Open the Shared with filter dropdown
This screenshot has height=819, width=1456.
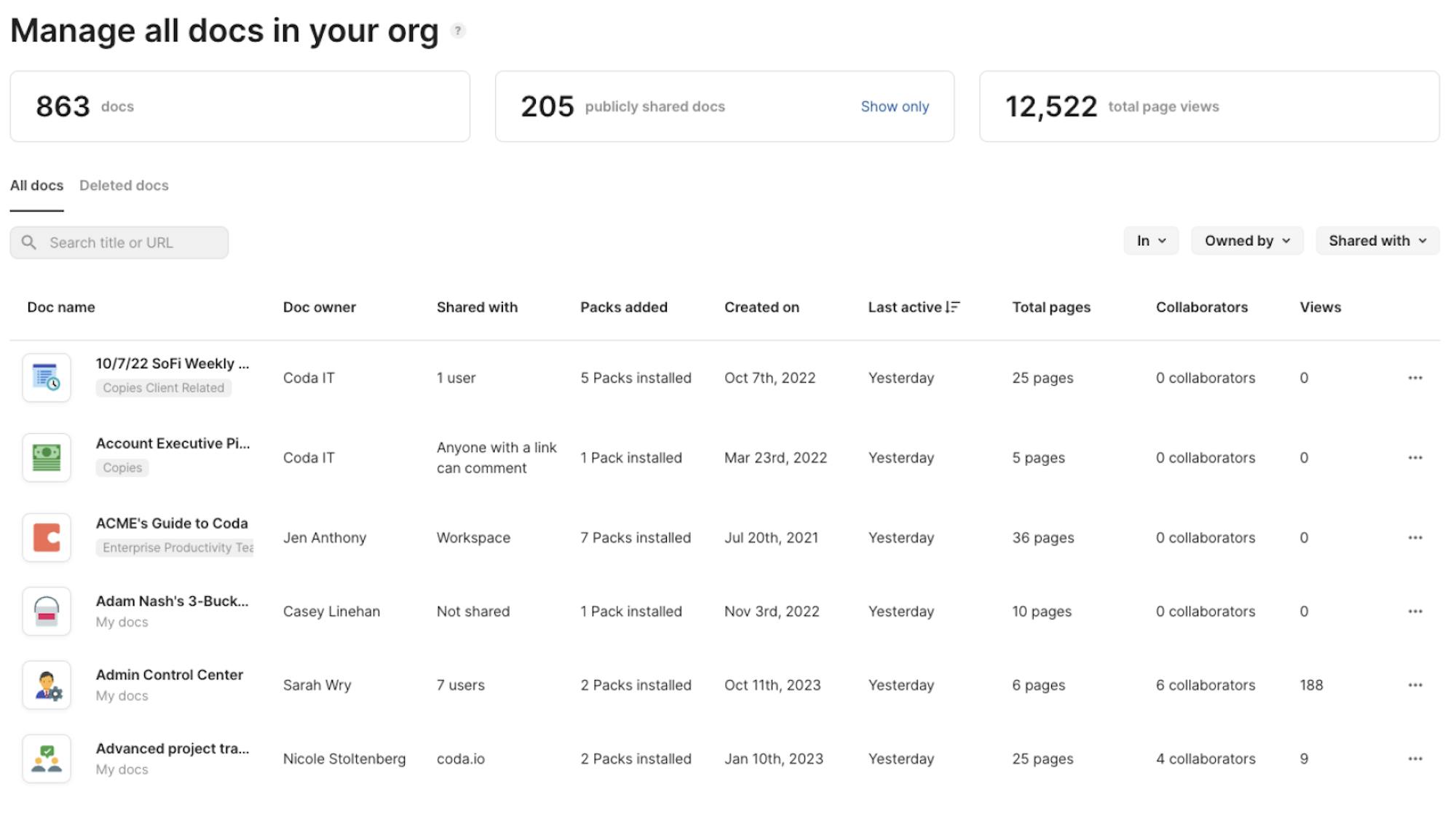click(1377, 241)
